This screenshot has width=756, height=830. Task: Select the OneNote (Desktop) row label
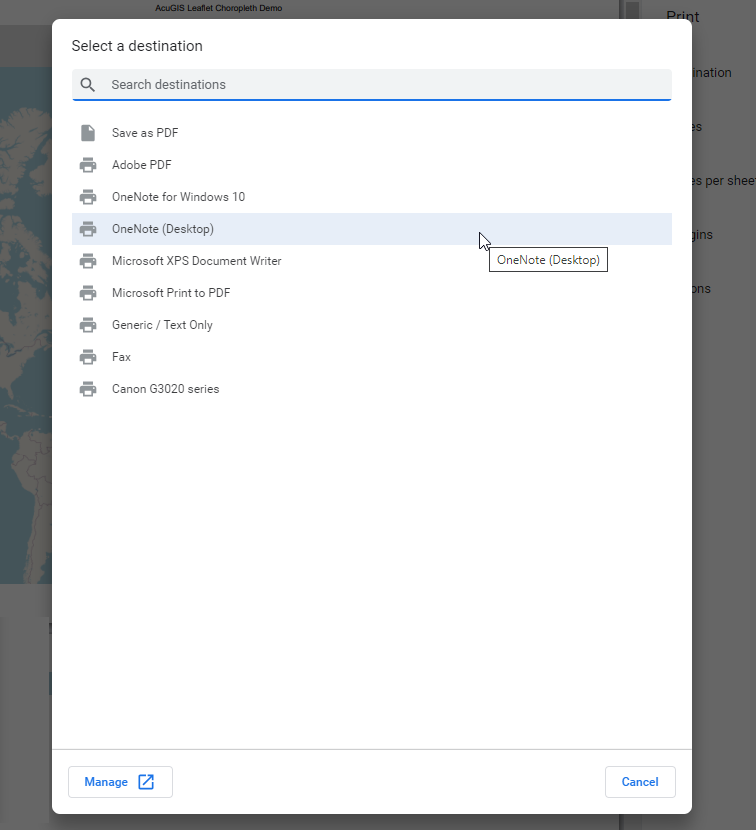[163, 229]
